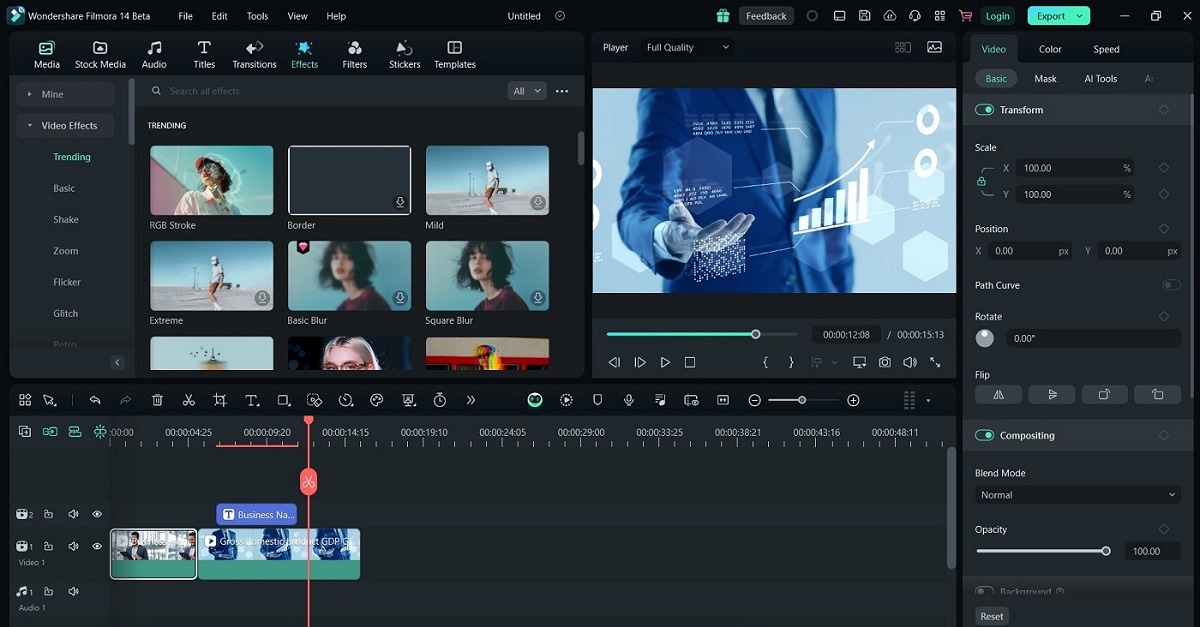Open the gift box icon
Screen dimensions: 1200x627
tap(723, 16)
